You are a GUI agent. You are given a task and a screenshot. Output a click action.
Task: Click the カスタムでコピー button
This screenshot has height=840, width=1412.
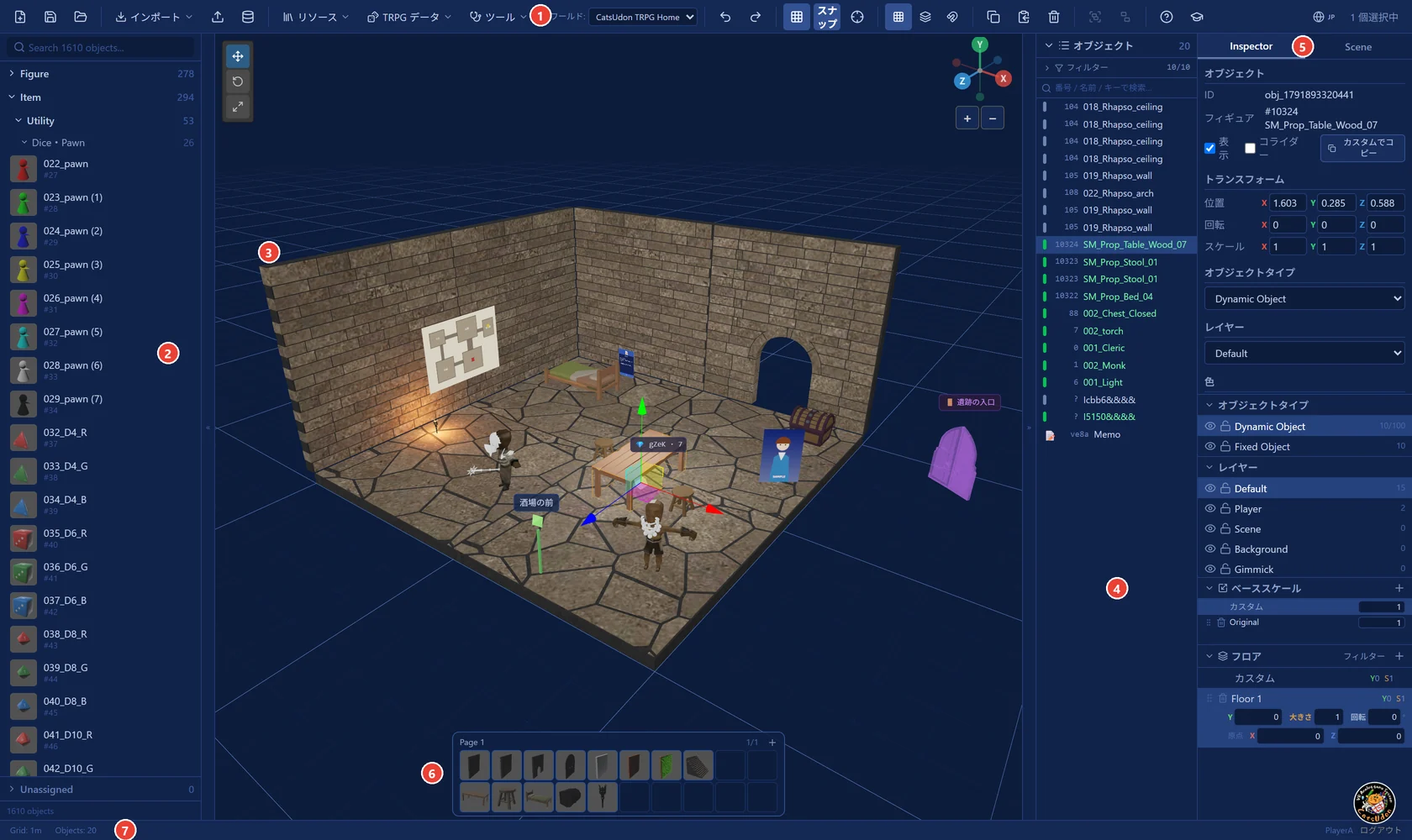coord(1362,148)
